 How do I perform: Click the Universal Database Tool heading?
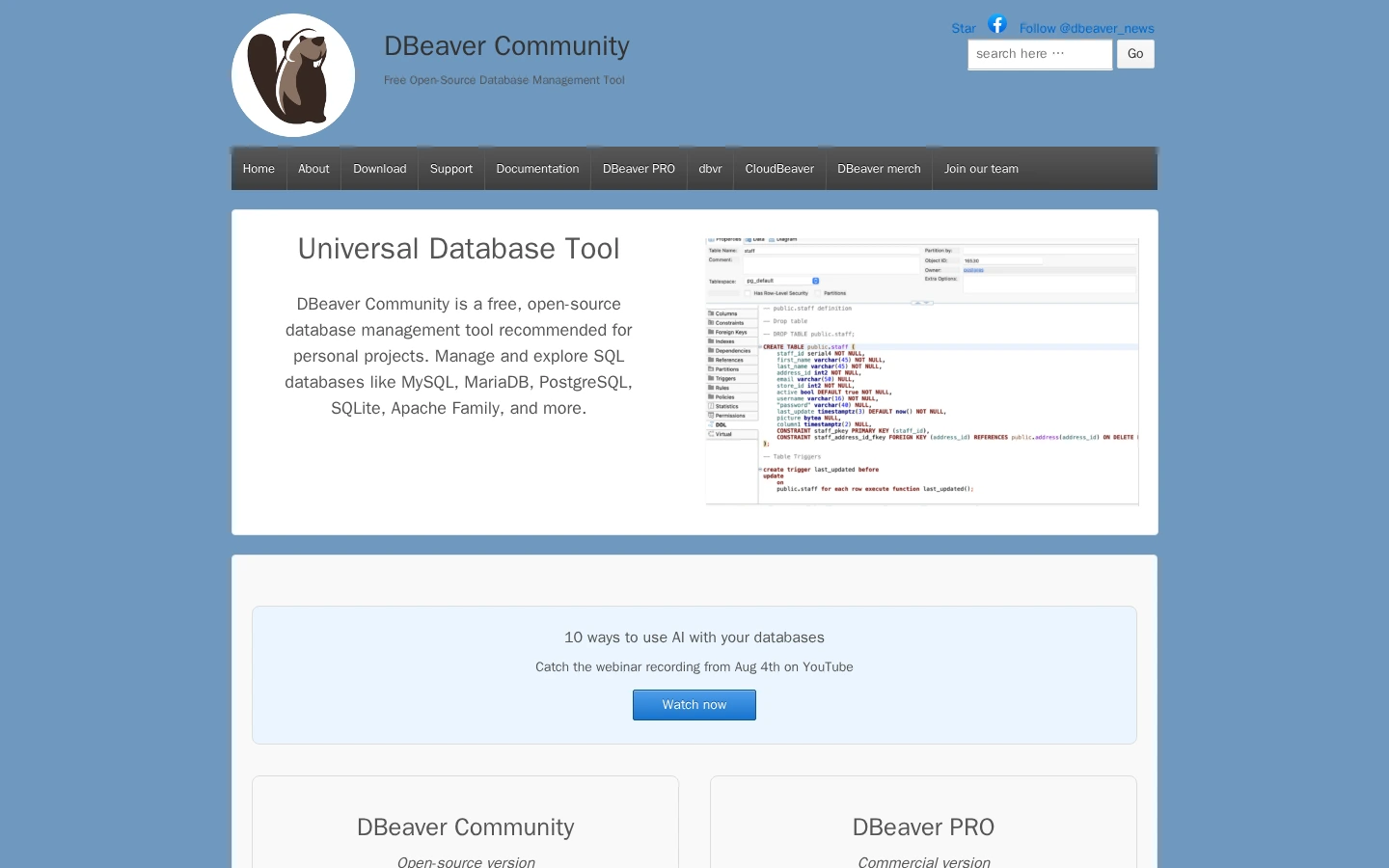pos(458,249)
